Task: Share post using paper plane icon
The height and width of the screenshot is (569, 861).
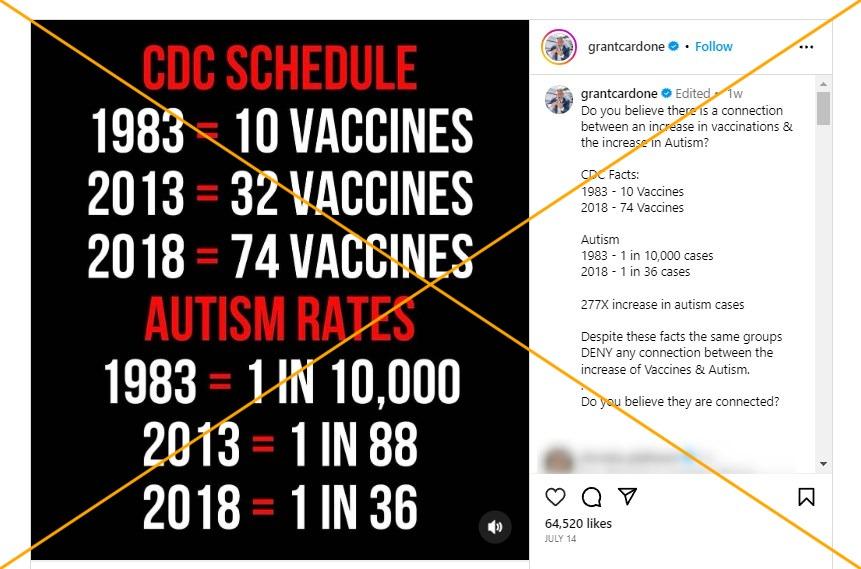Action: point(627,496)
